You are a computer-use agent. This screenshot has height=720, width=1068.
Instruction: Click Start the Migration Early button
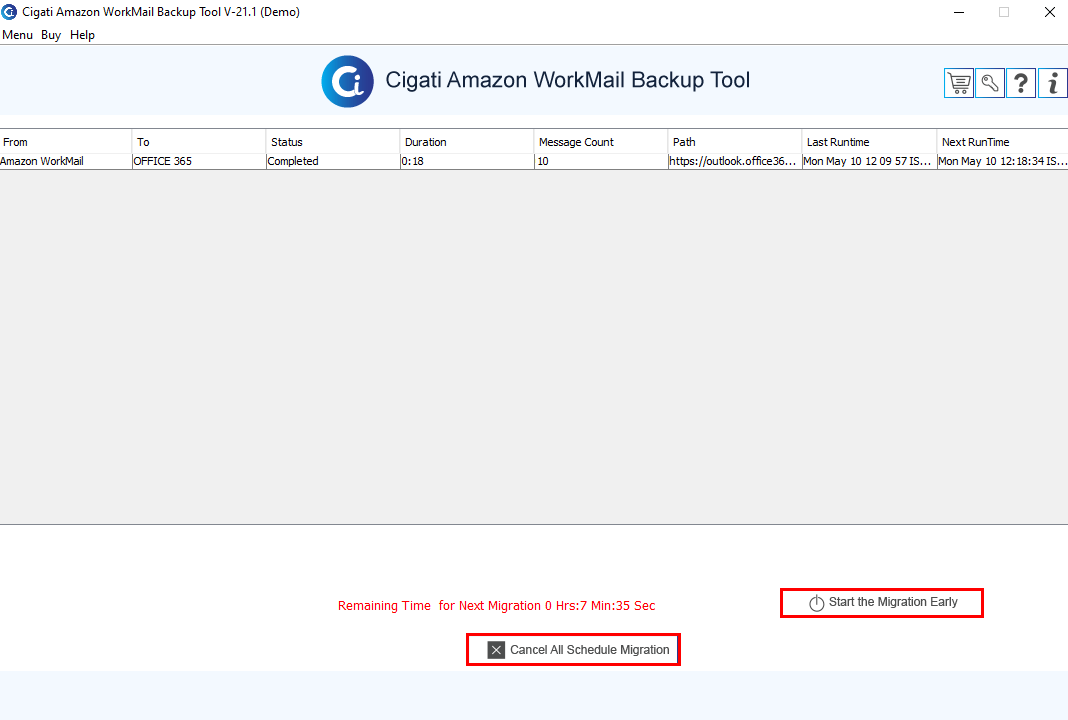pyautogui.click(x=881, y=603)
